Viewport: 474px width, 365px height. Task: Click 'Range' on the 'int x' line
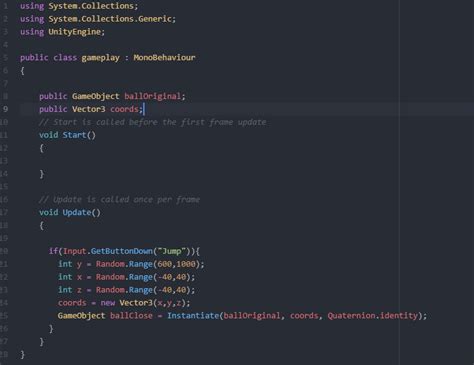pos(141,277)
